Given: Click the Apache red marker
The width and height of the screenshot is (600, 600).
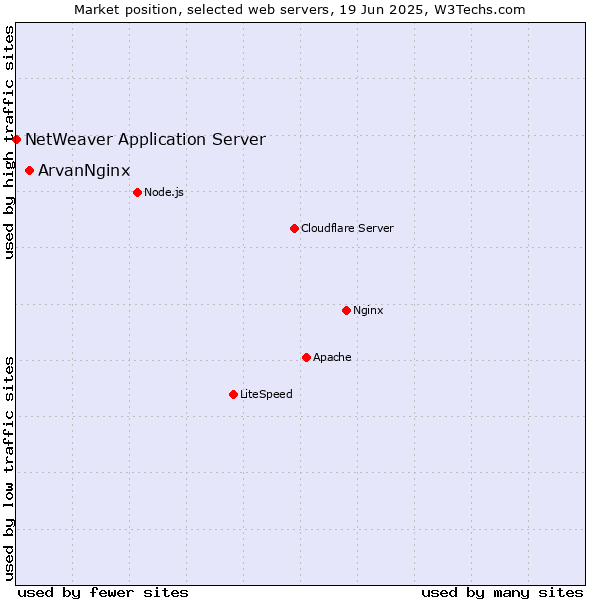Looking at the screenshot, I should coord(306,357).
